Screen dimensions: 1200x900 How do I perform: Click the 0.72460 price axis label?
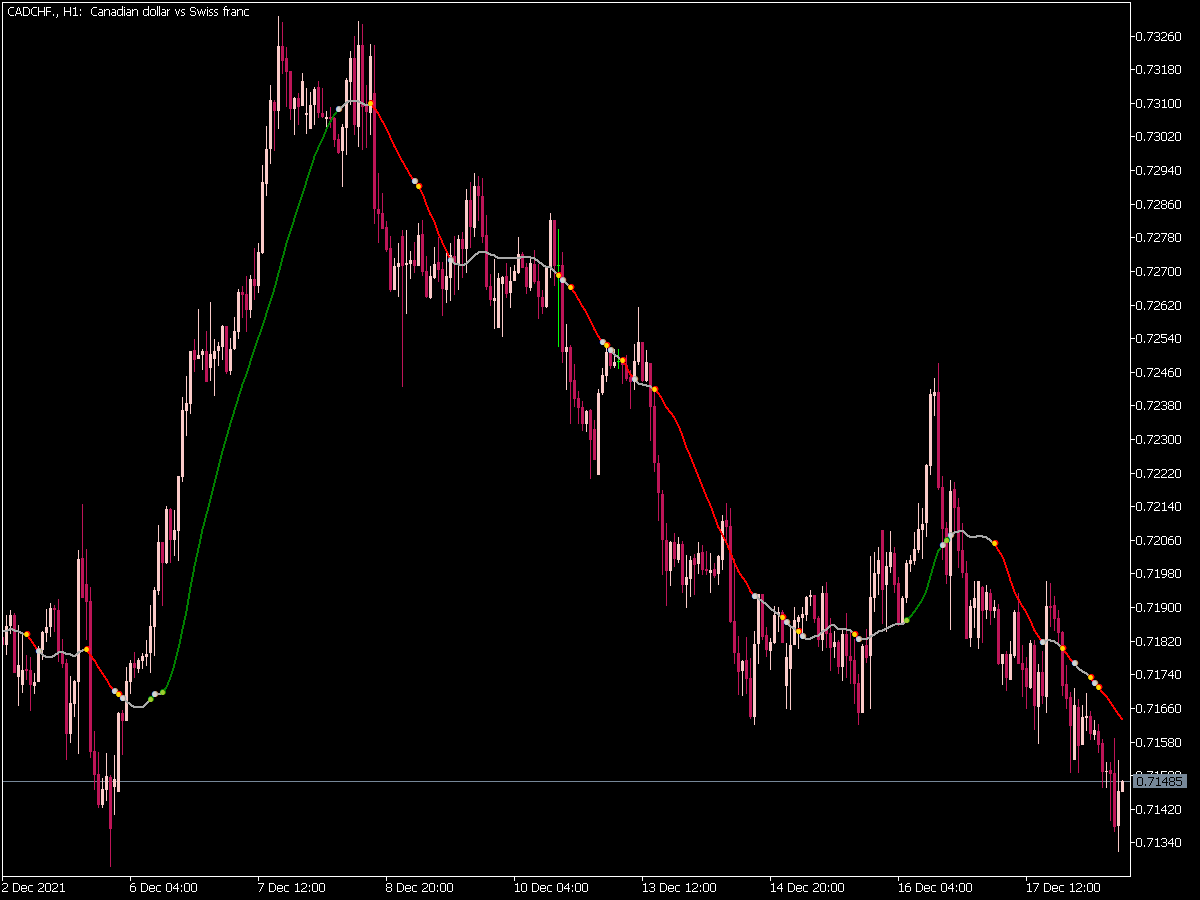click(1158, 372)
